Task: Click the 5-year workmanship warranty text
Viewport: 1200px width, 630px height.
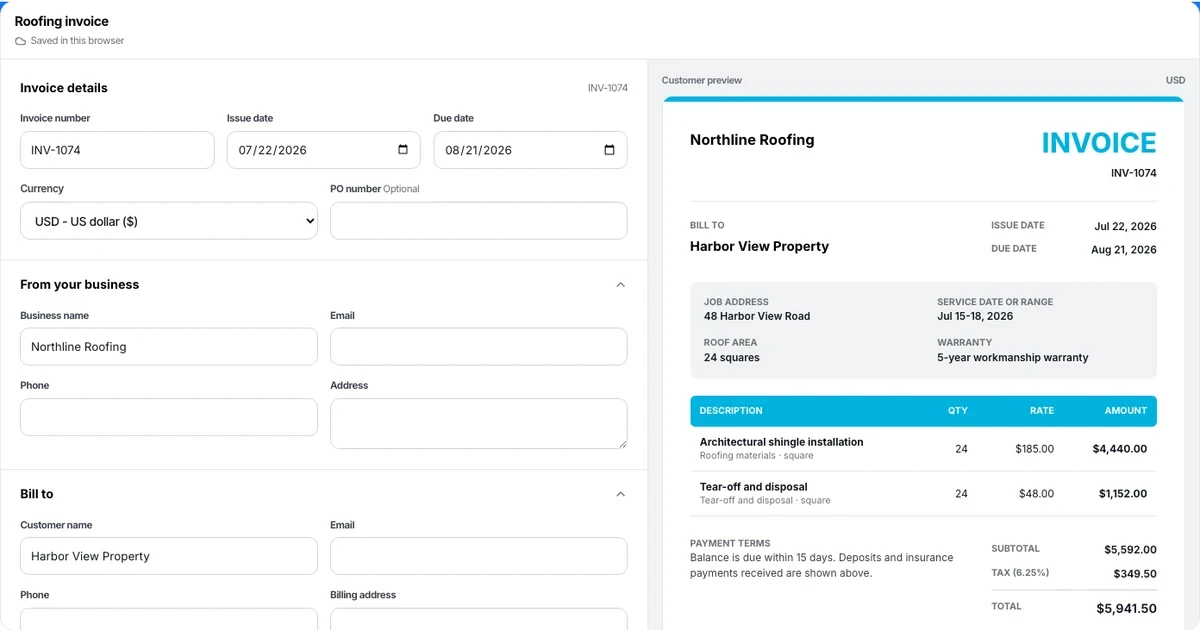Action: pyautogui.click(x=1013, y=357)
